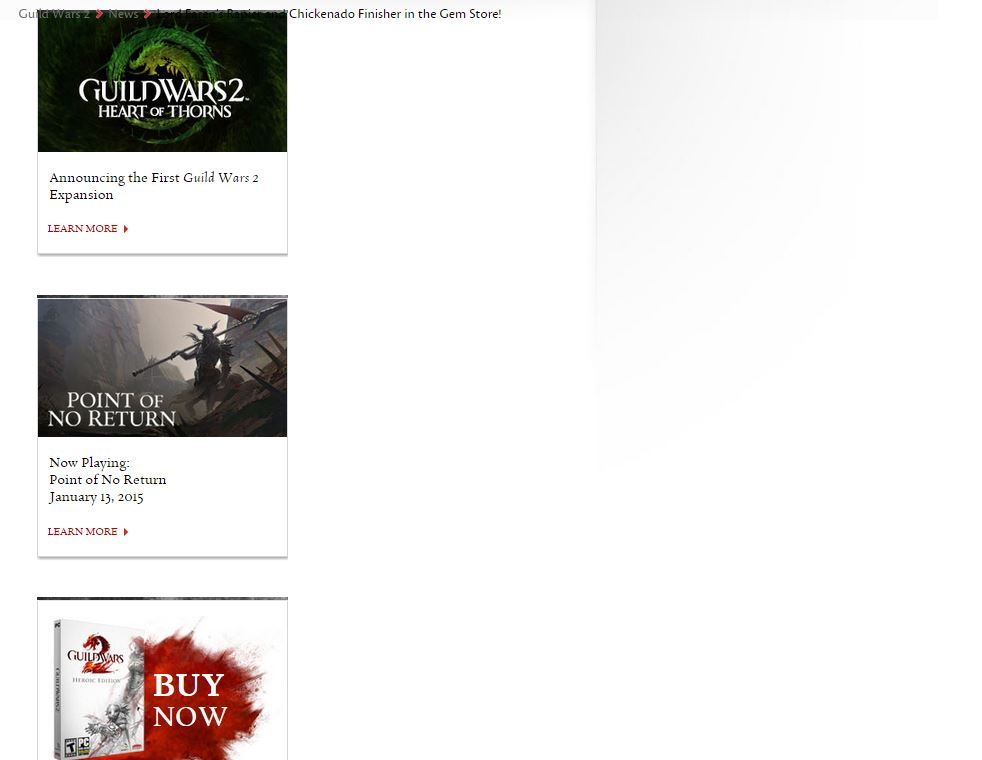Screen dimensions: 982x760
Task: Open the Guild Wars 2 breadcrumb link
Action: (54, 14)
